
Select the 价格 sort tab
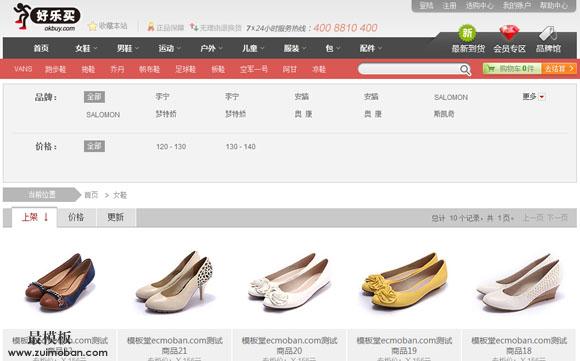click(77, 217)
